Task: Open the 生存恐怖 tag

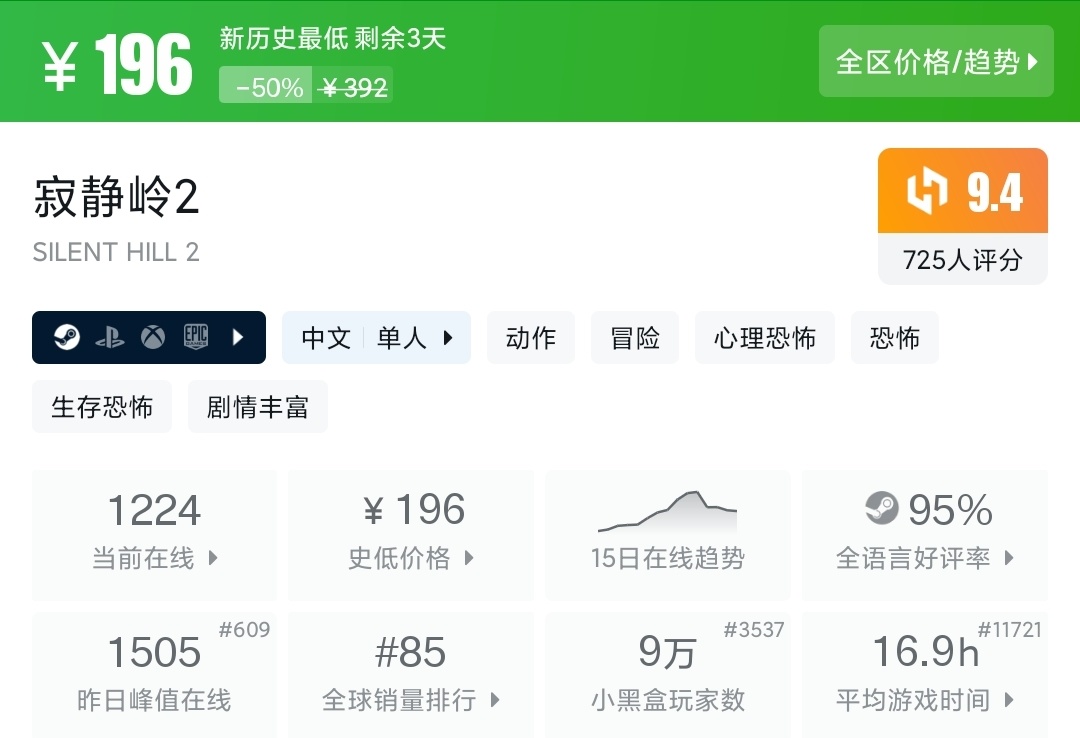Action: tap(102, 407)
